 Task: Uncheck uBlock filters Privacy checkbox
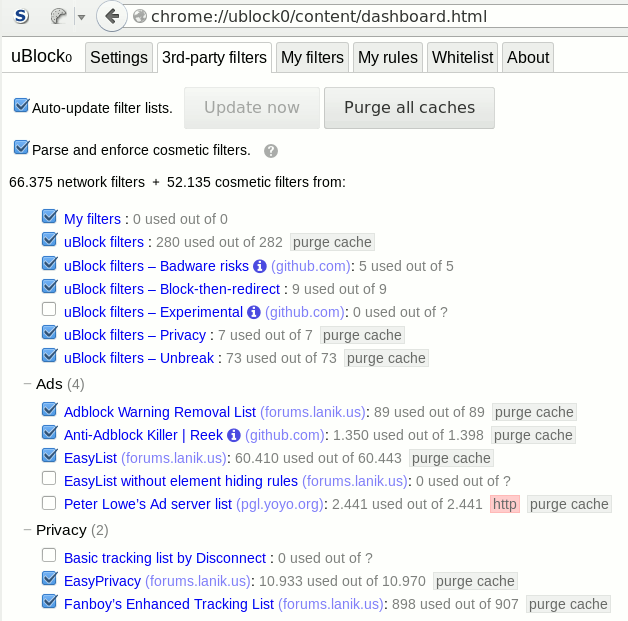[x=49, y=332]
